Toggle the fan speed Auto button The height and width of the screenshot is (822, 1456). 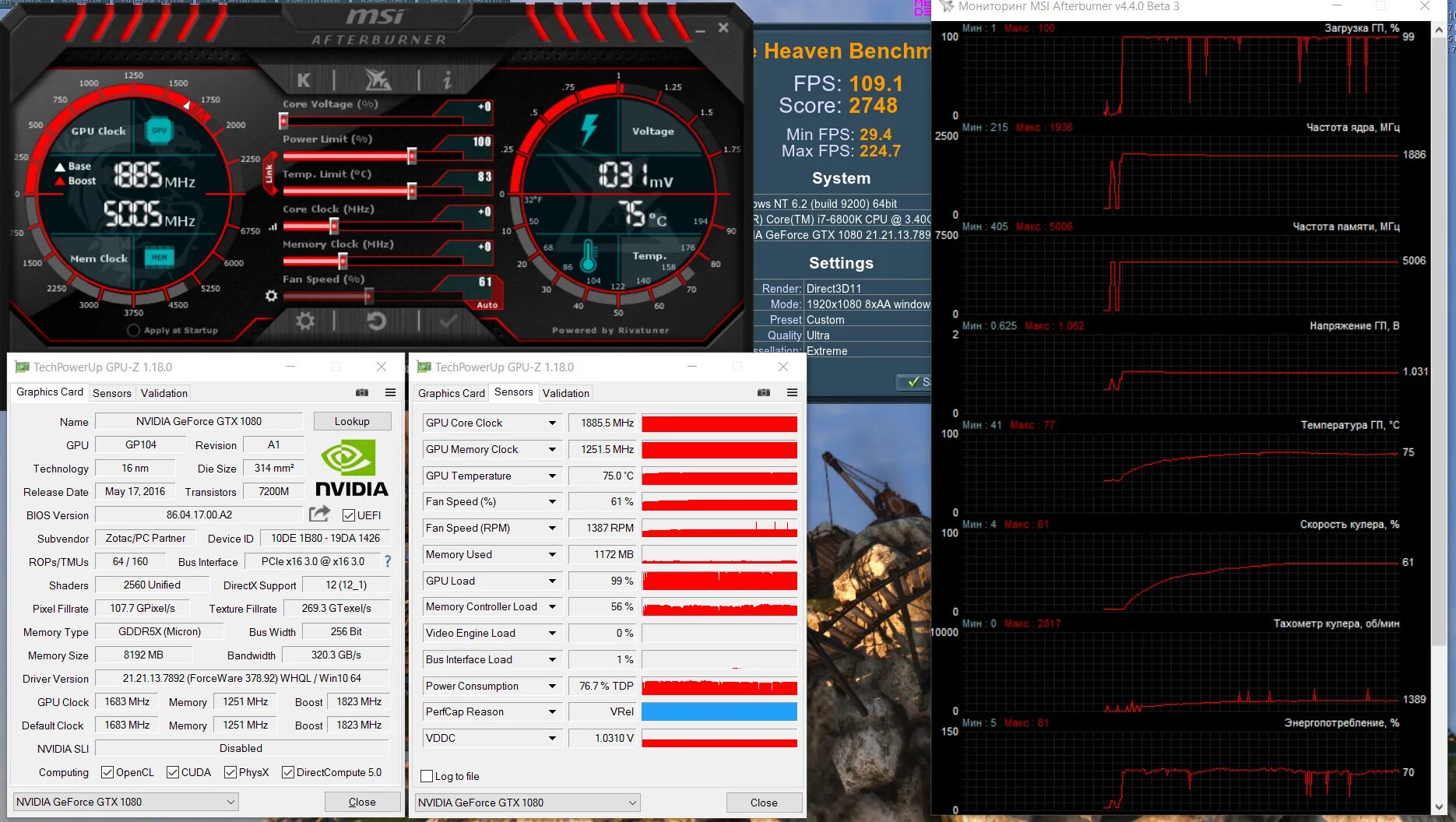click(487, 304)
